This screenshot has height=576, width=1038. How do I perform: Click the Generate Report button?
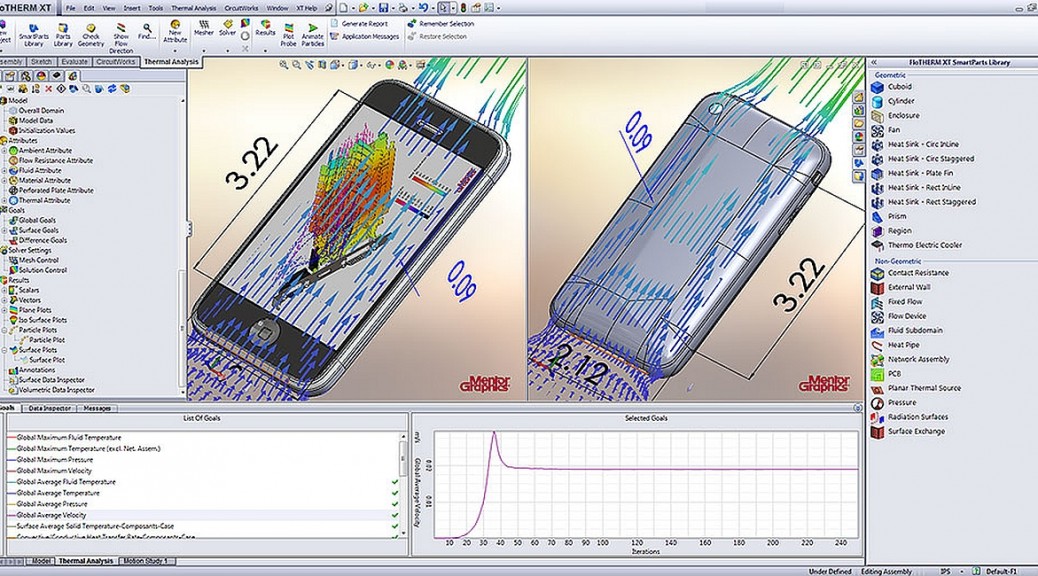pyautogui.click(x=365, y=25)
